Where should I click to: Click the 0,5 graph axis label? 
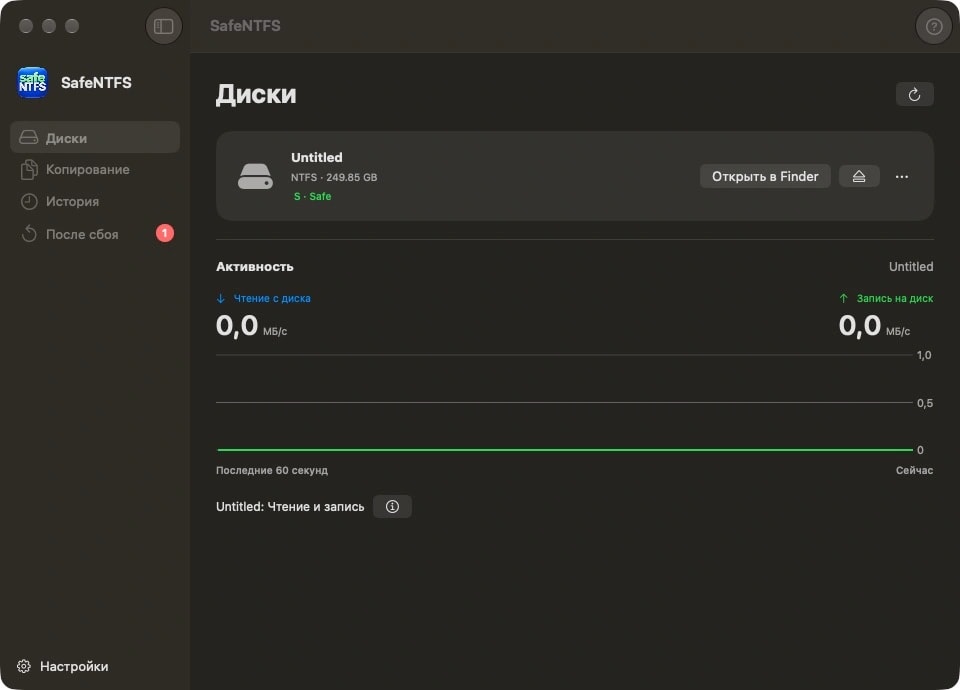924,403
